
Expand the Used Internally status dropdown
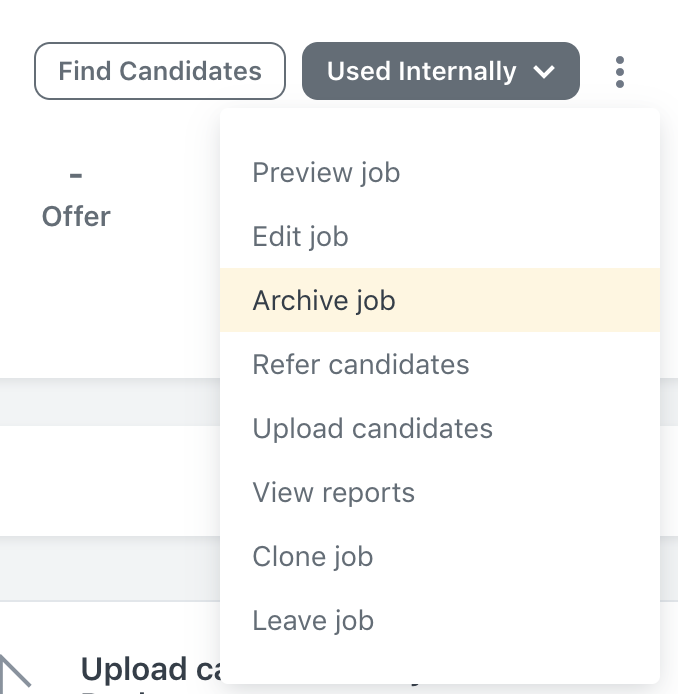[x=441, y=71]
